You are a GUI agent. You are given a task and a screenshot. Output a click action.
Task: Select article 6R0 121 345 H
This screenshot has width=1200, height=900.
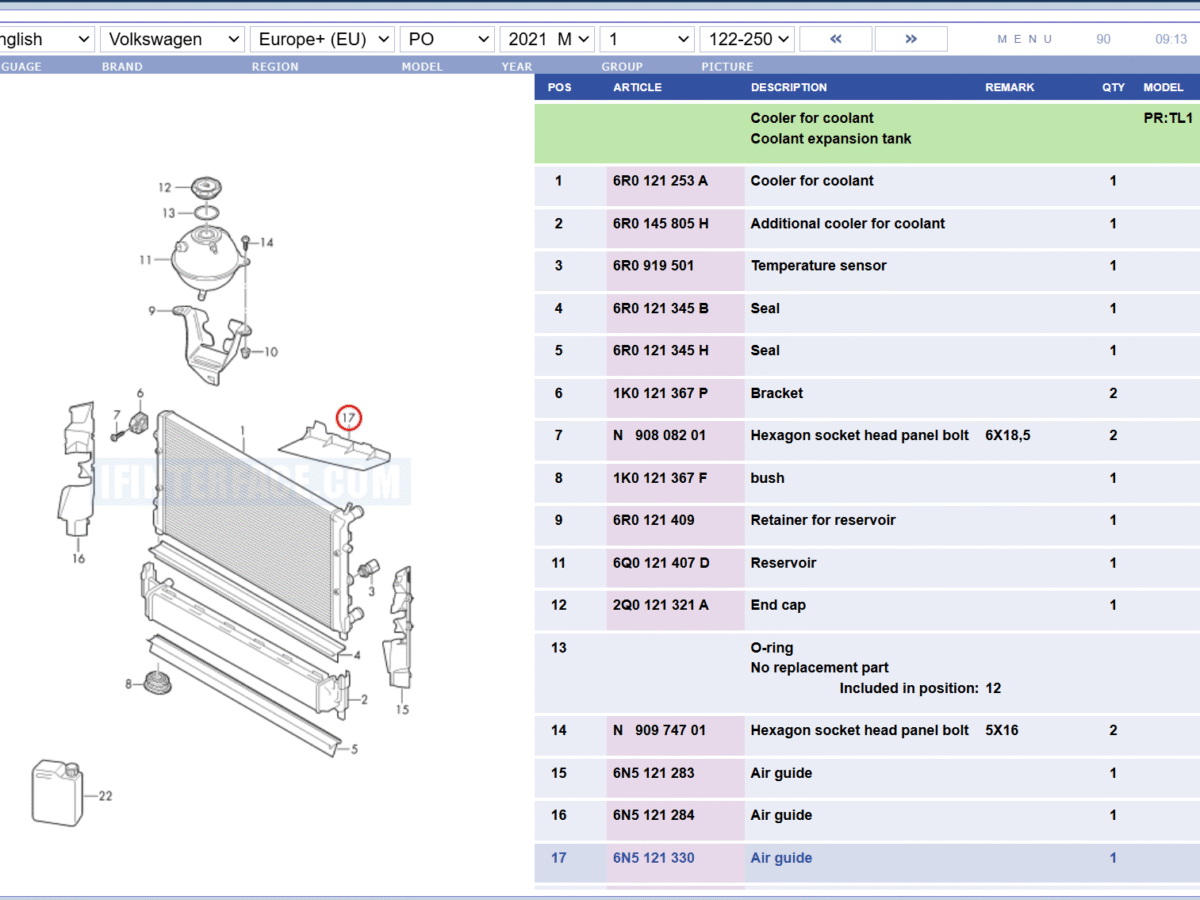tap(661, 351)
